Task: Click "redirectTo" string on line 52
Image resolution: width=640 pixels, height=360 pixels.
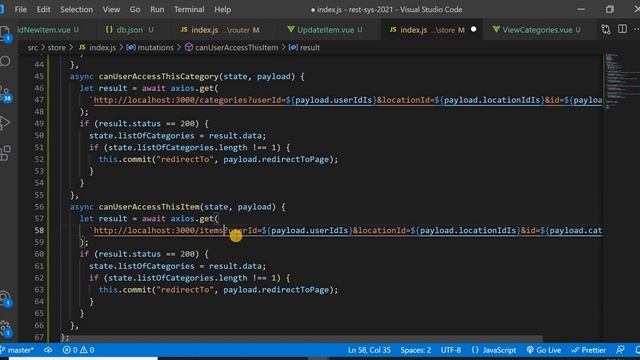Action: point(184,160)
